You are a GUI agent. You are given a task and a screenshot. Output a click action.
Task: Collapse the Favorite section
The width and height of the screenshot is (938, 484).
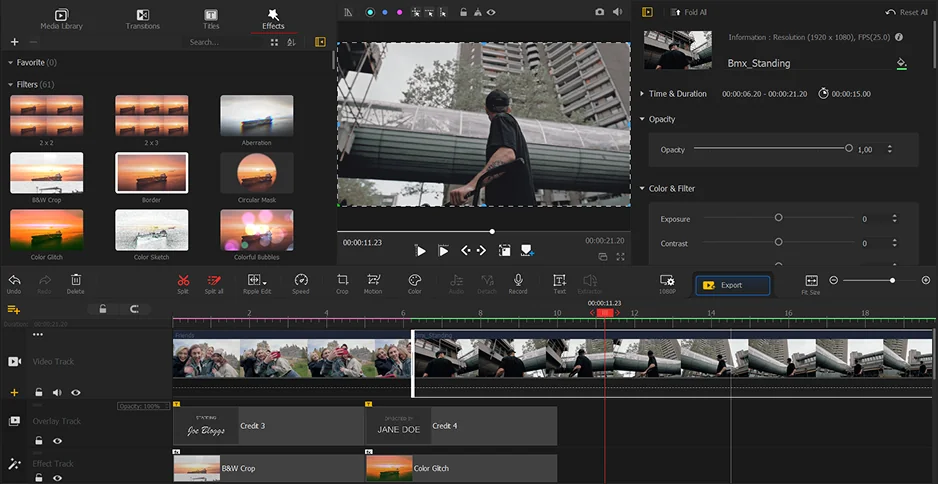point(10,62)
